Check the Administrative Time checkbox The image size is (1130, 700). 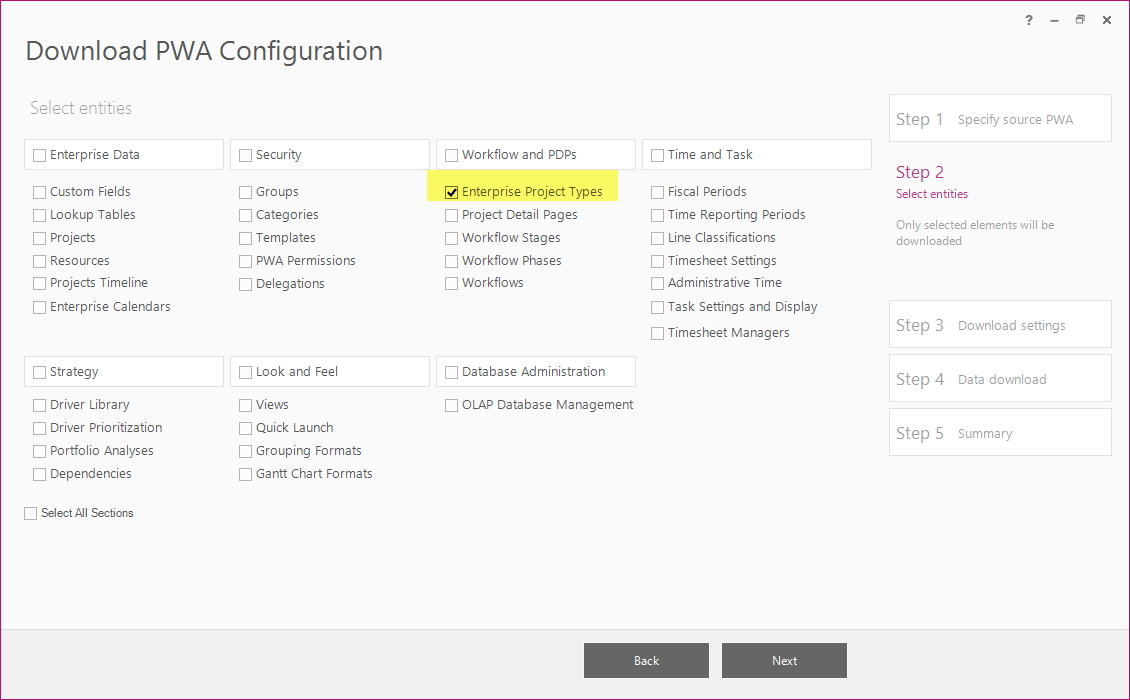[x=657, y=283]
